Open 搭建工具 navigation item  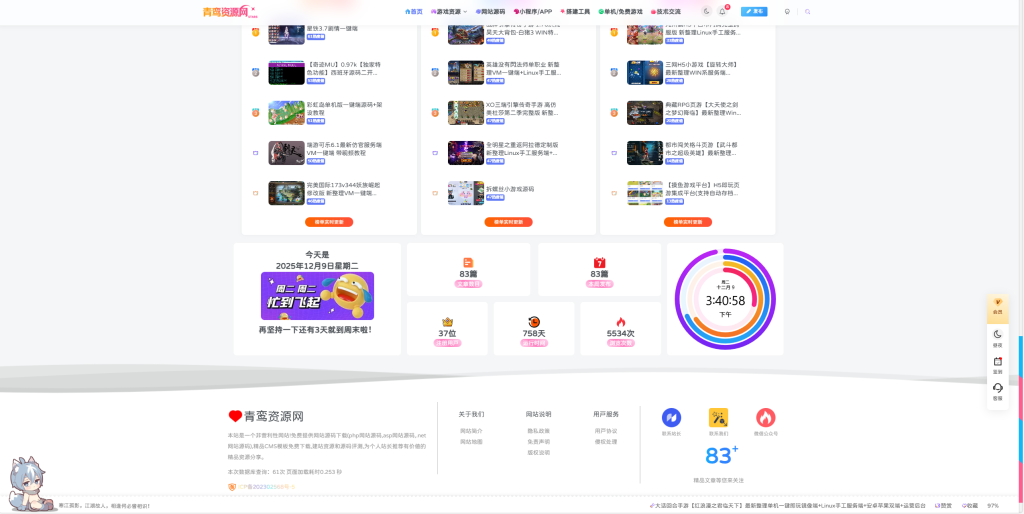point(575,11)
